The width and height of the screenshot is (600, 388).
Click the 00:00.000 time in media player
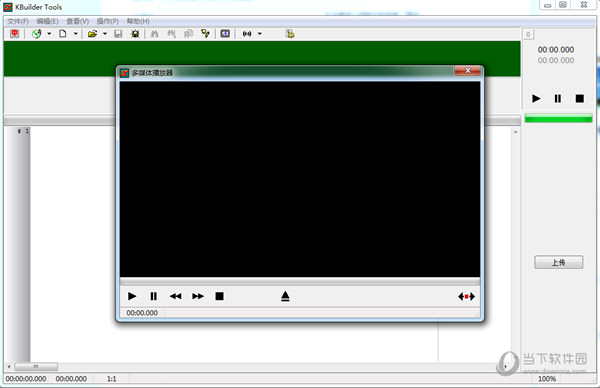point(142,313)
